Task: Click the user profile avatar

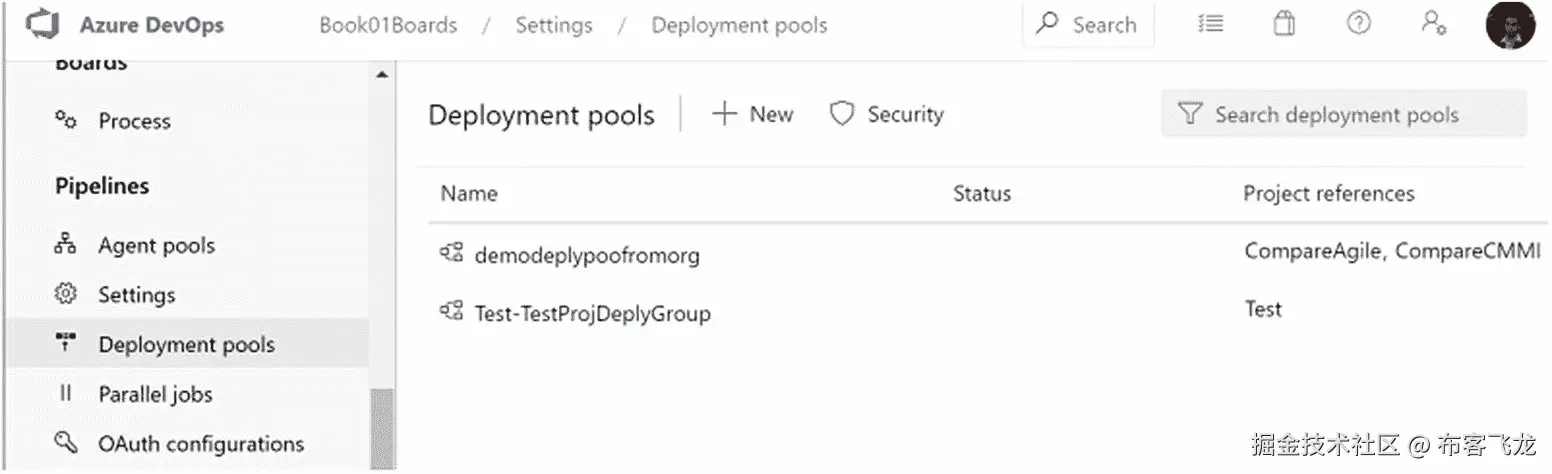Action: pos(1509,26)
